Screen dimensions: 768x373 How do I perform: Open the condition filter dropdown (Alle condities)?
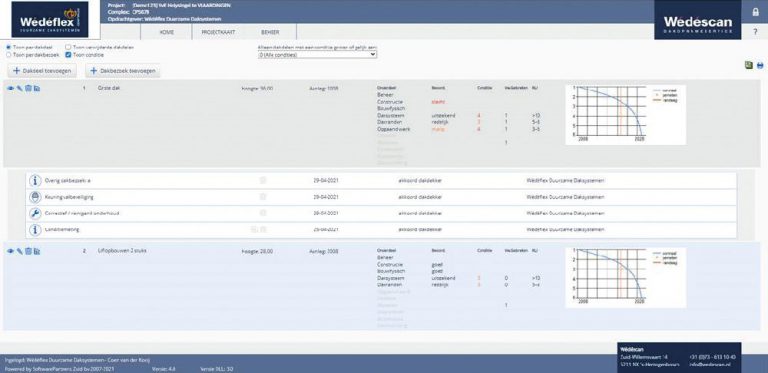click(317, 55)
